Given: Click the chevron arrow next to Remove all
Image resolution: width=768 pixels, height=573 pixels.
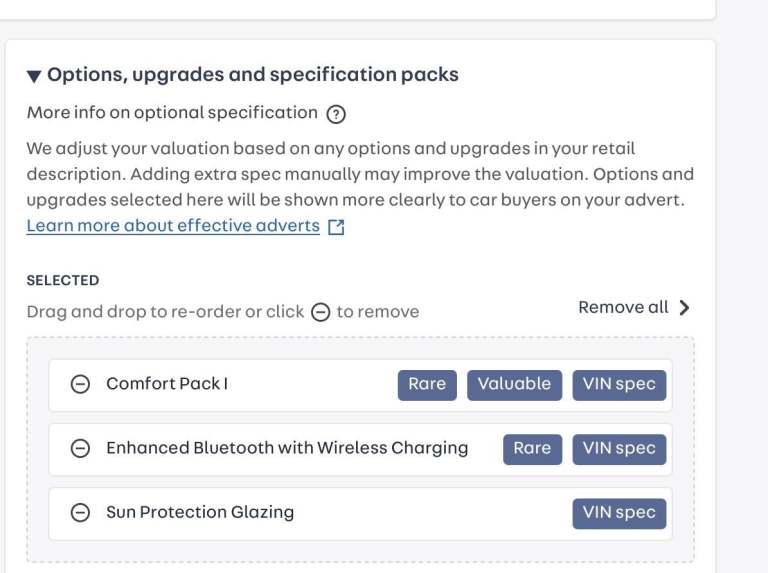Looking at the screenshot, I should pyautogui.click(x=684, y=308).
